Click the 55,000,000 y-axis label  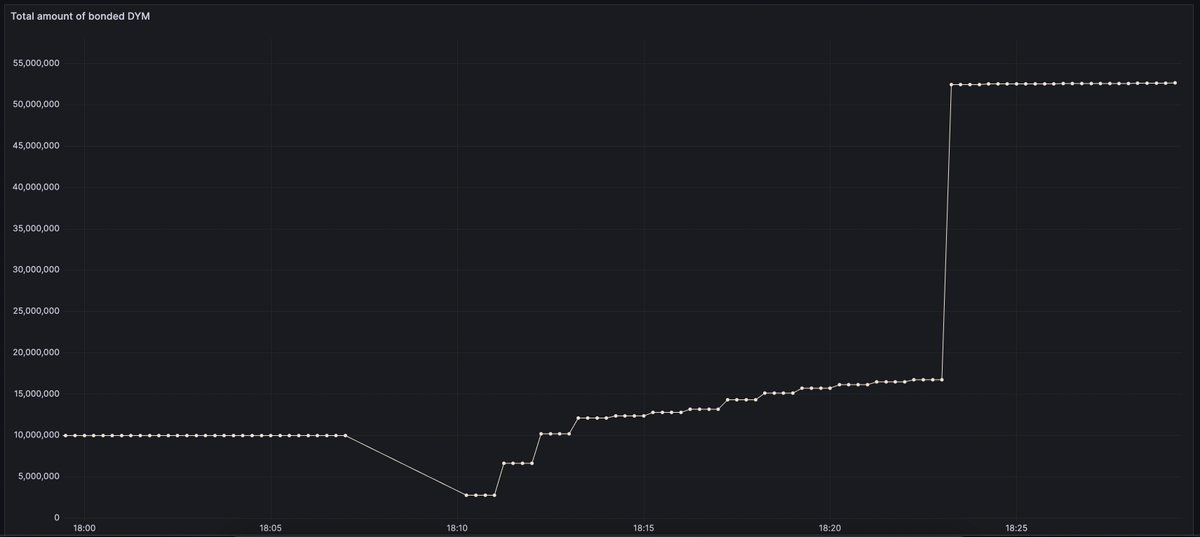[37, 63]
